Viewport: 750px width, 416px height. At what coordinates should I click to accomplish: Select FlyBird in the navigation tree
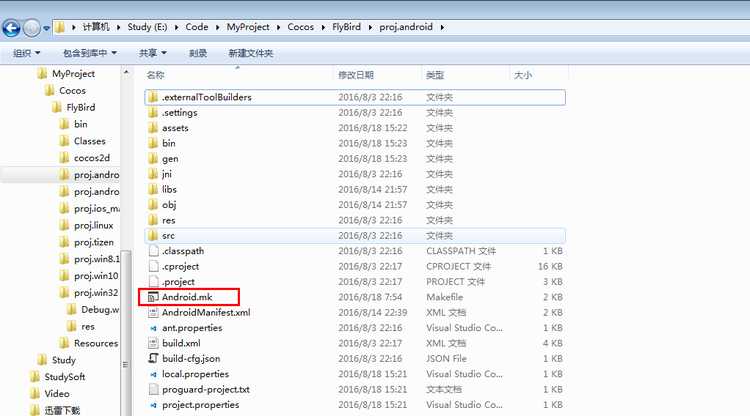(x=81, y=107)
